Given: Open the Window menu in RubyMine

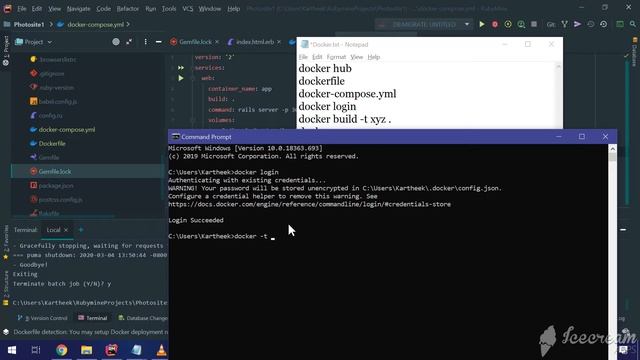Looking at the screenshot, I should (209, 9).
